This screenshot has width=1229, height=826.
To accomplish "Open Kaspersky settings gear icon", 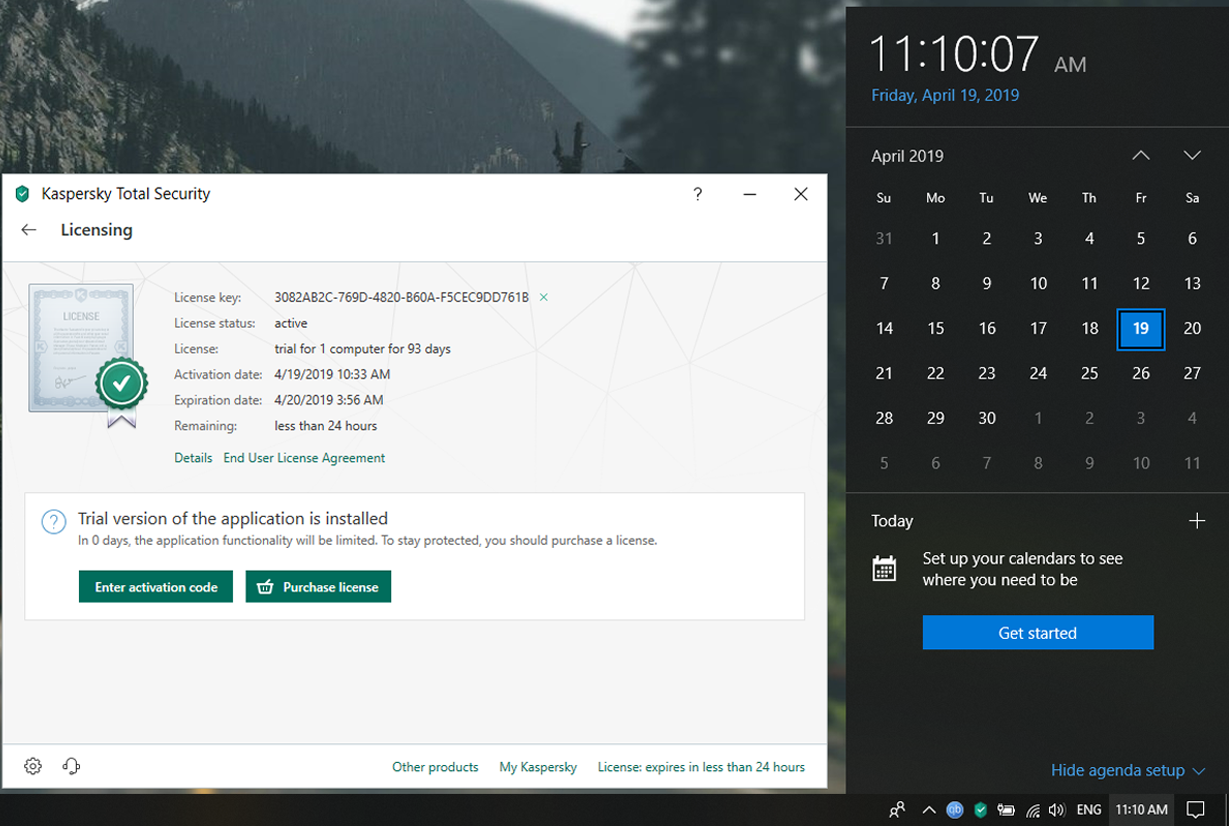I will (33, 766).
